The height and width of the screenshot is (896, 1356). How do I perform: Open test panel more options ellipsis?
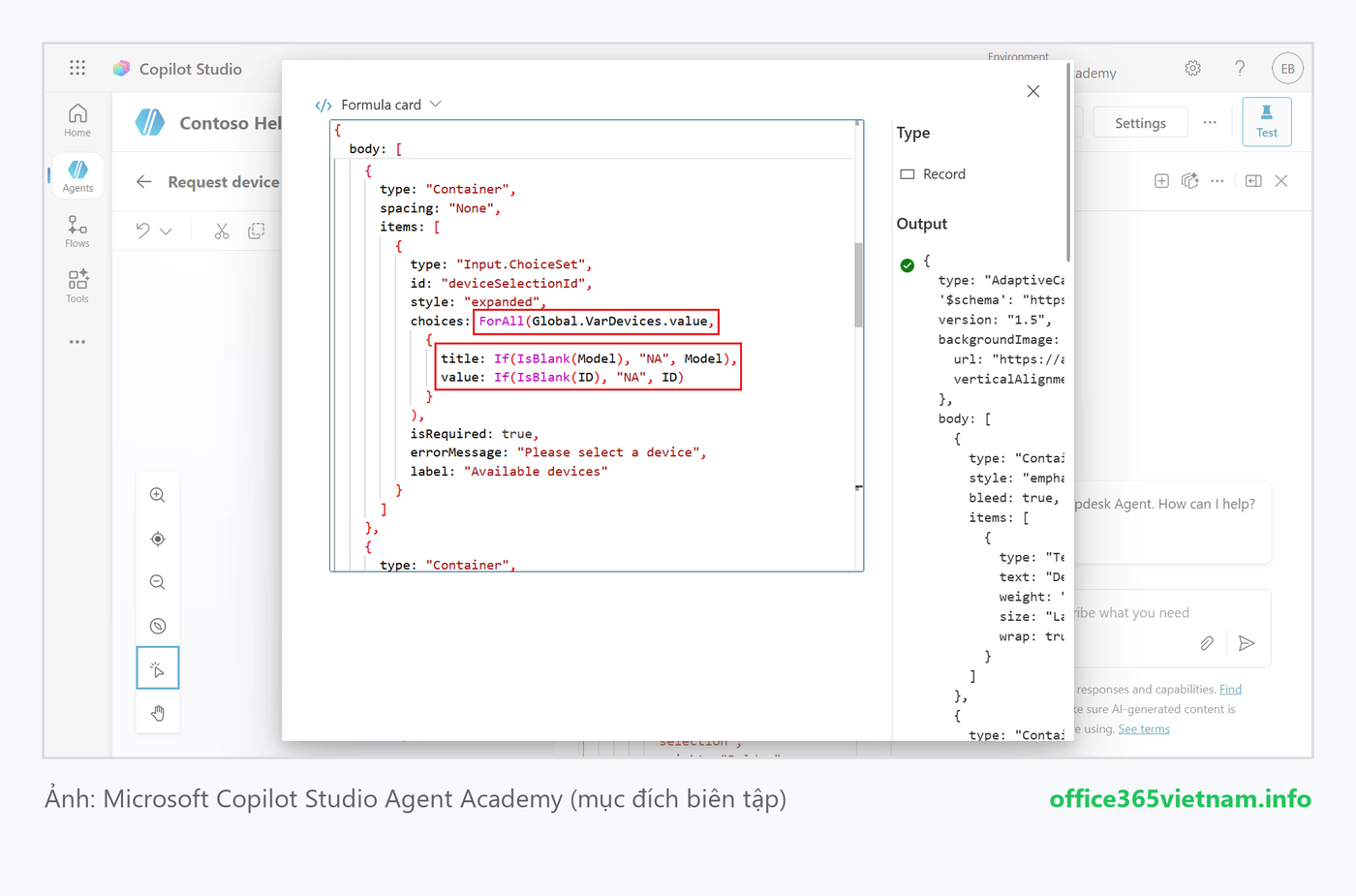click(x=1217, y=181)
